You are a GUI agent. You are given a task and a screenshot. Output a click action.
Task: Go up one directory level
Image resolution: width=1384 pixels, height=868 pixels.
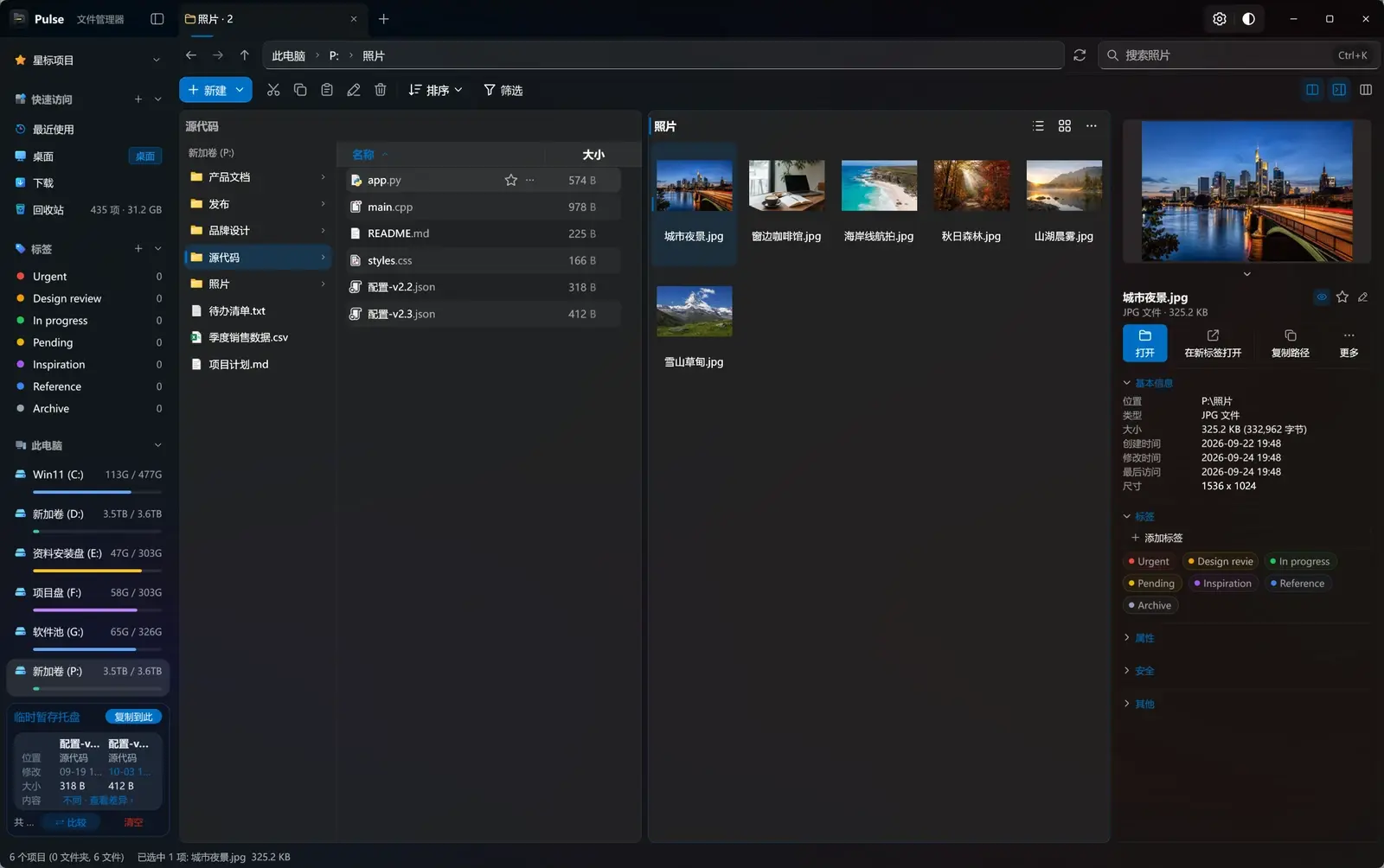point(245,55)
